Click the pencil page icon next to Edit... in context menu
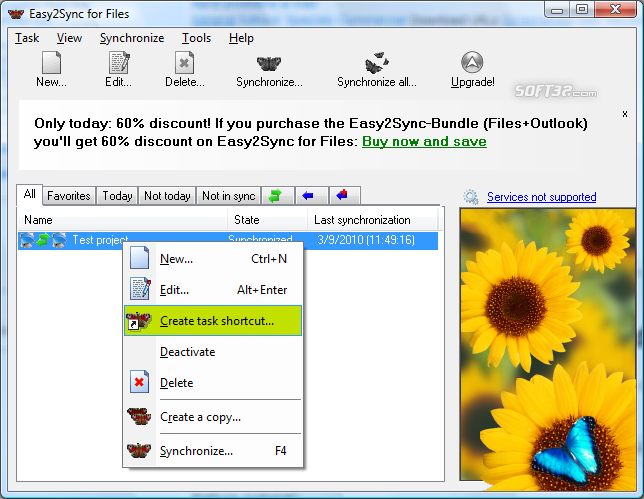 [x=140, y=288]
